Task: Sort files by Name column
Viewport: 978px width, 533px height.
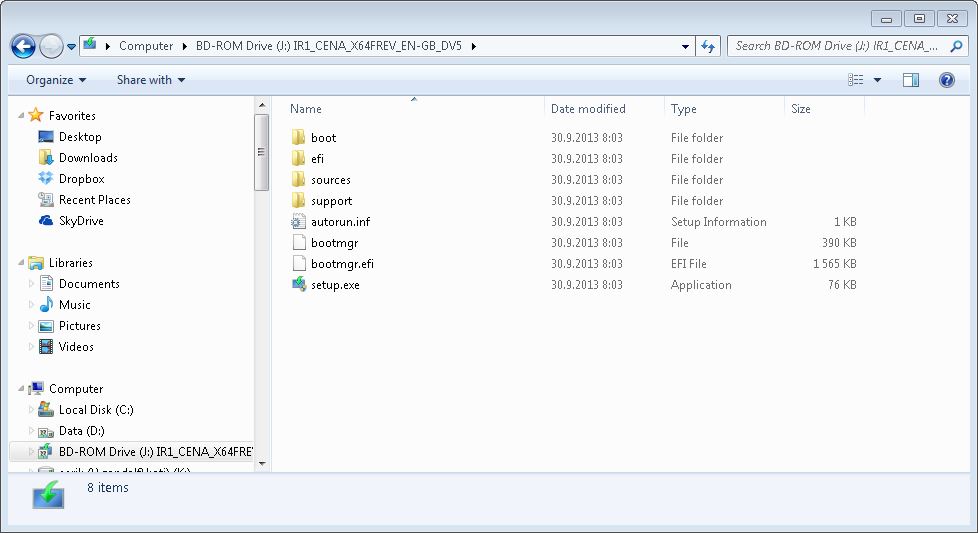Action: tap(306, 108)
